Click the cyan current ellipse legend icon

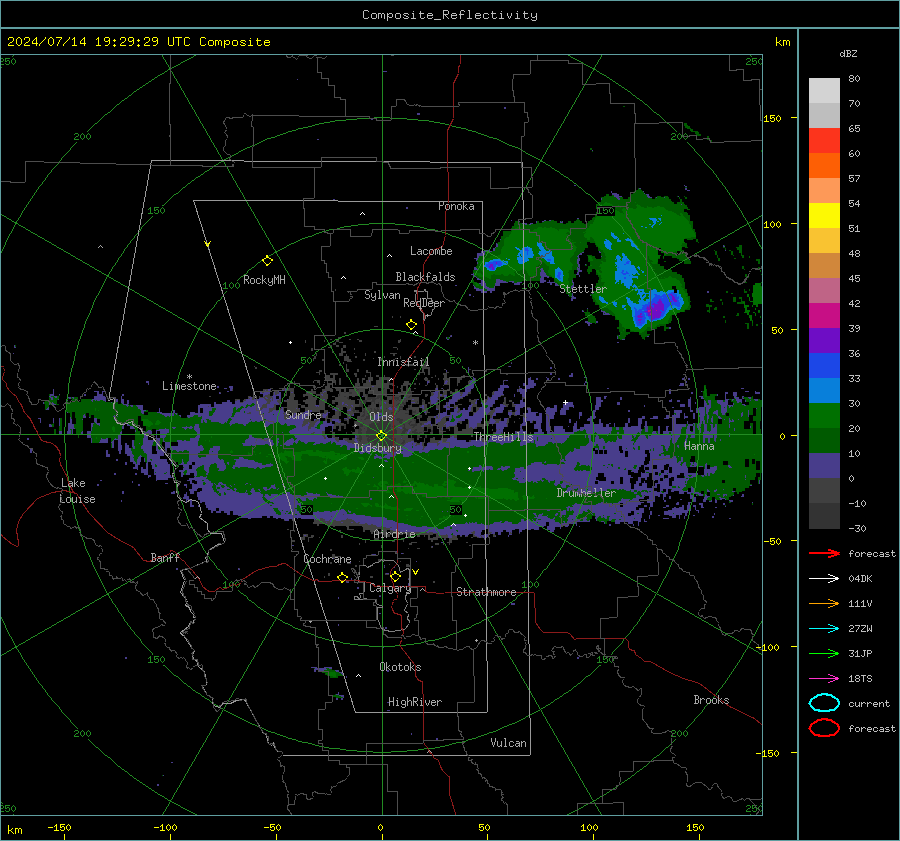(x=824, y=703)
